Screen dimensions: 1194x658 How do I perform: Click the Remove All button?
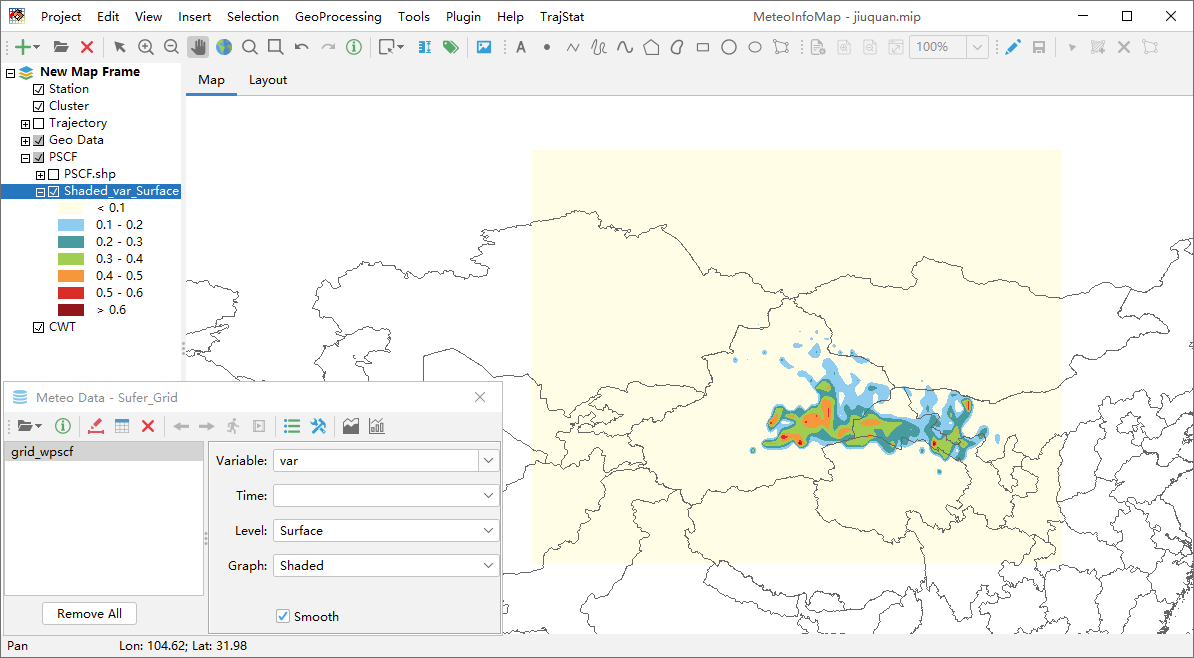click(x=89, y=613)
